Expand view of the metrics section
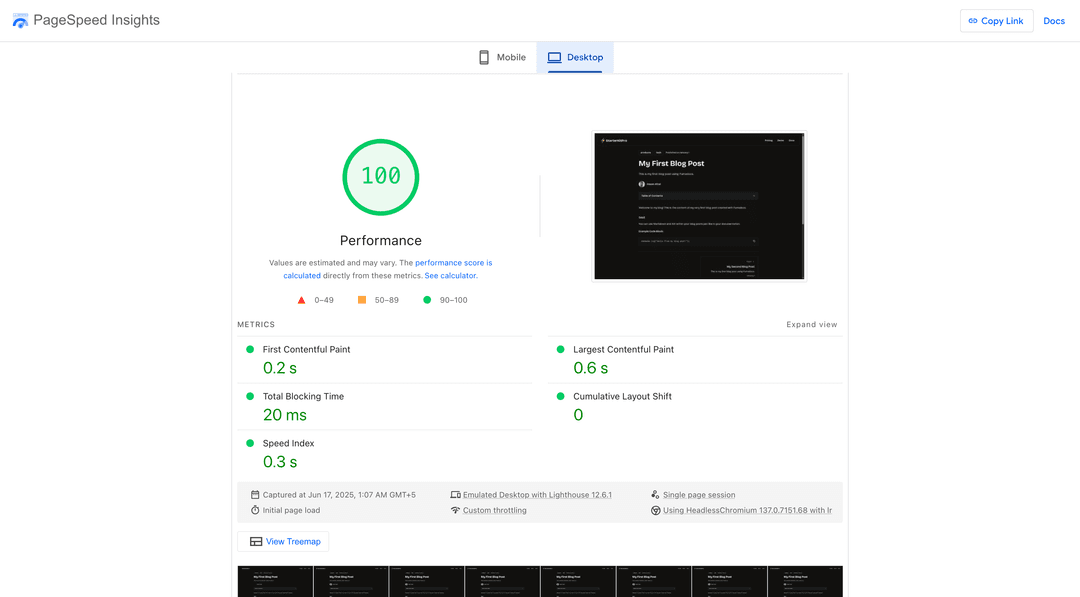The image size is (1080, 597). [811, 324]
